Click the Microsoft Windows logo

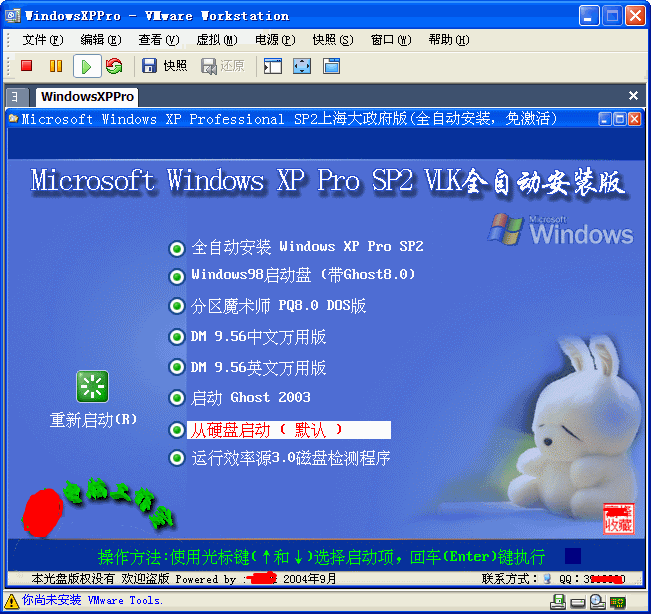click(x=560, y=229)
